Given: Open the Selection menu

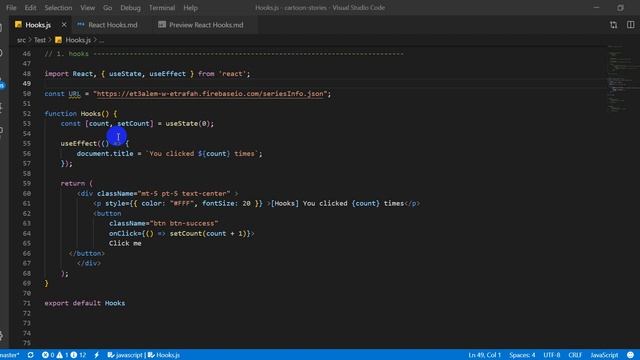Looking at the screenshot, I should [x=58, y=8].
